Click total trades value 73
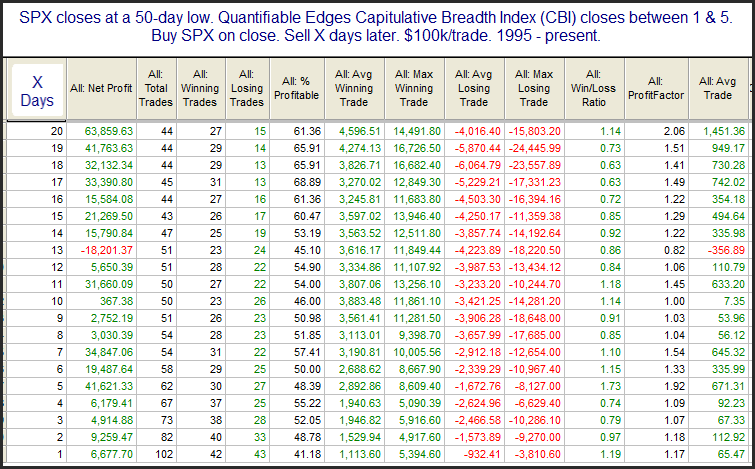 (x=167, y=420)
